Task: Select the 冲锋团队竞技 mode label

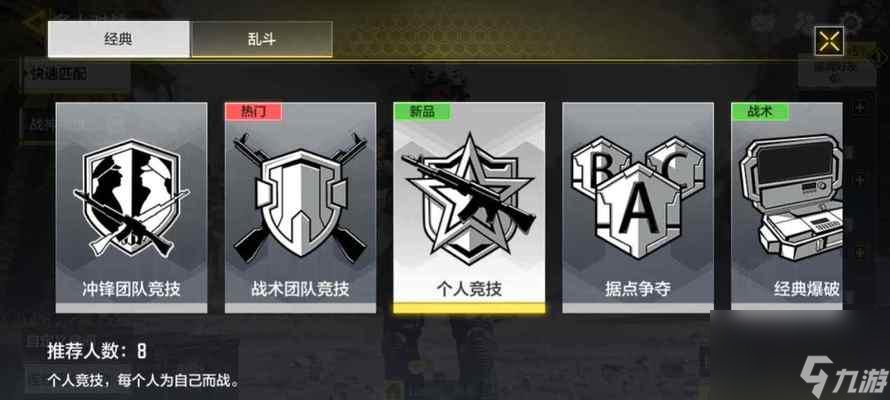Action: tap(131, 289)
